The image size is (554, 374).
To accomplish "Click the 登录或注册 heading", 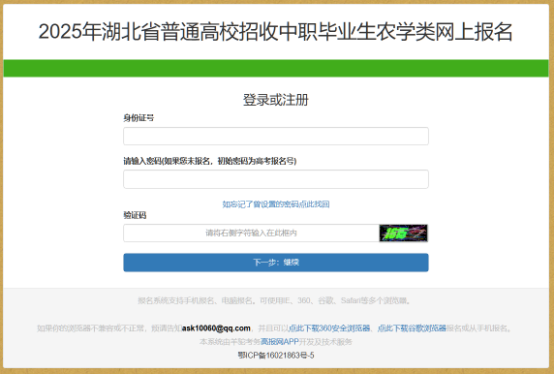I will [276, 100].
